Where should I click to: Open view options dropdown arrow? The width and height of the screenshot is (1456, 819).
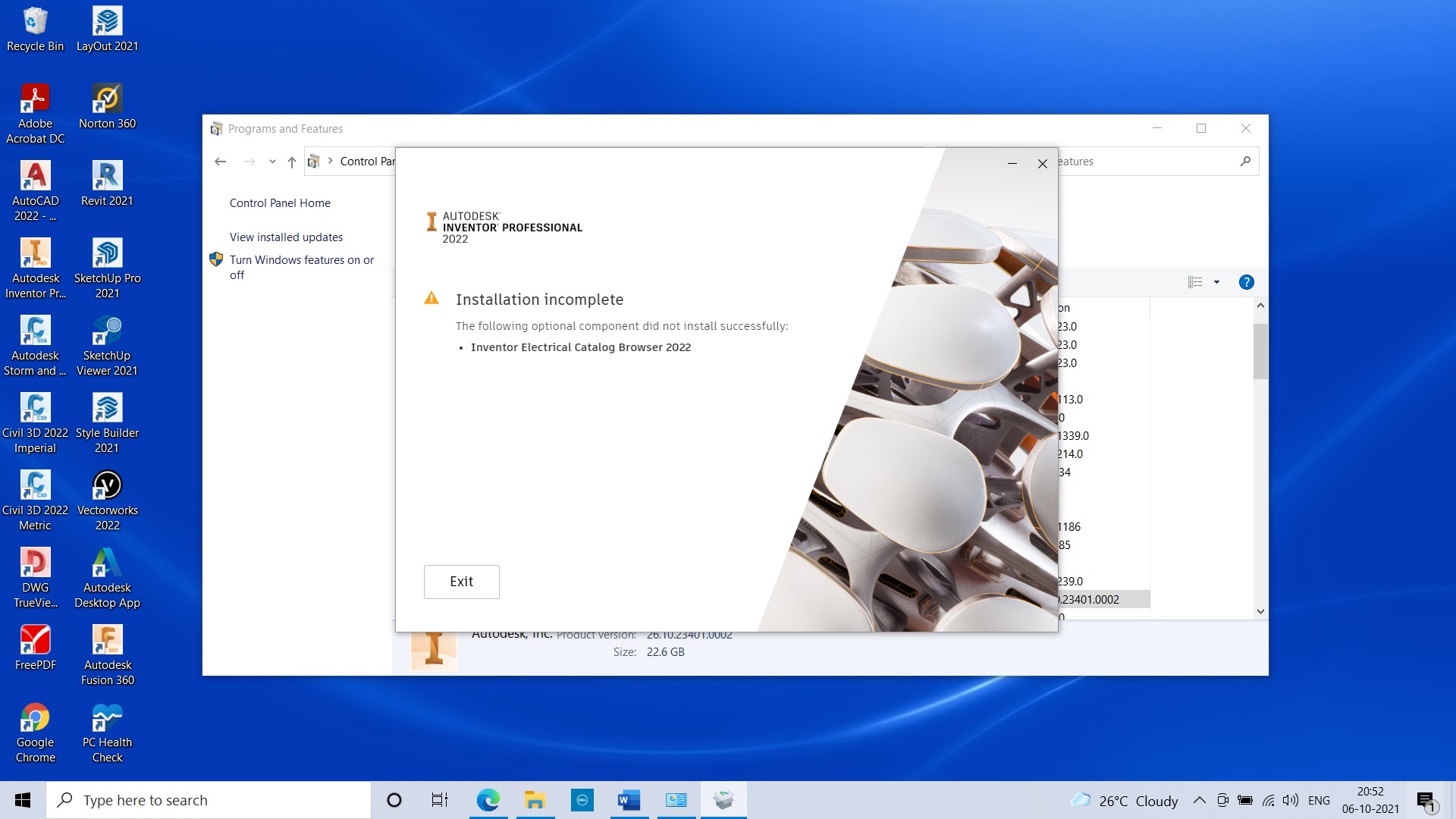tap(1216, 282)
